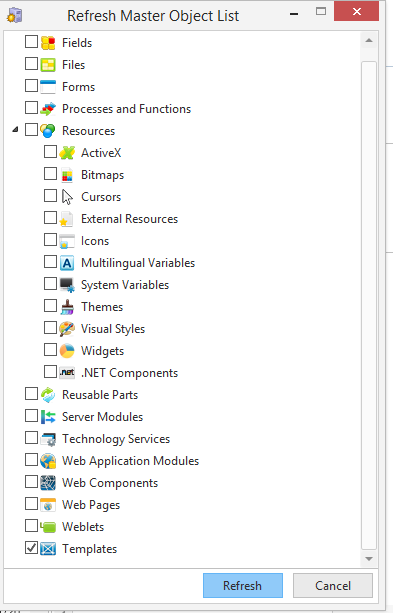Image resolution: width=393 pixels, height=613 pixels.
Task: Tick the .NET Components checkbox
Action: (50, 371)
